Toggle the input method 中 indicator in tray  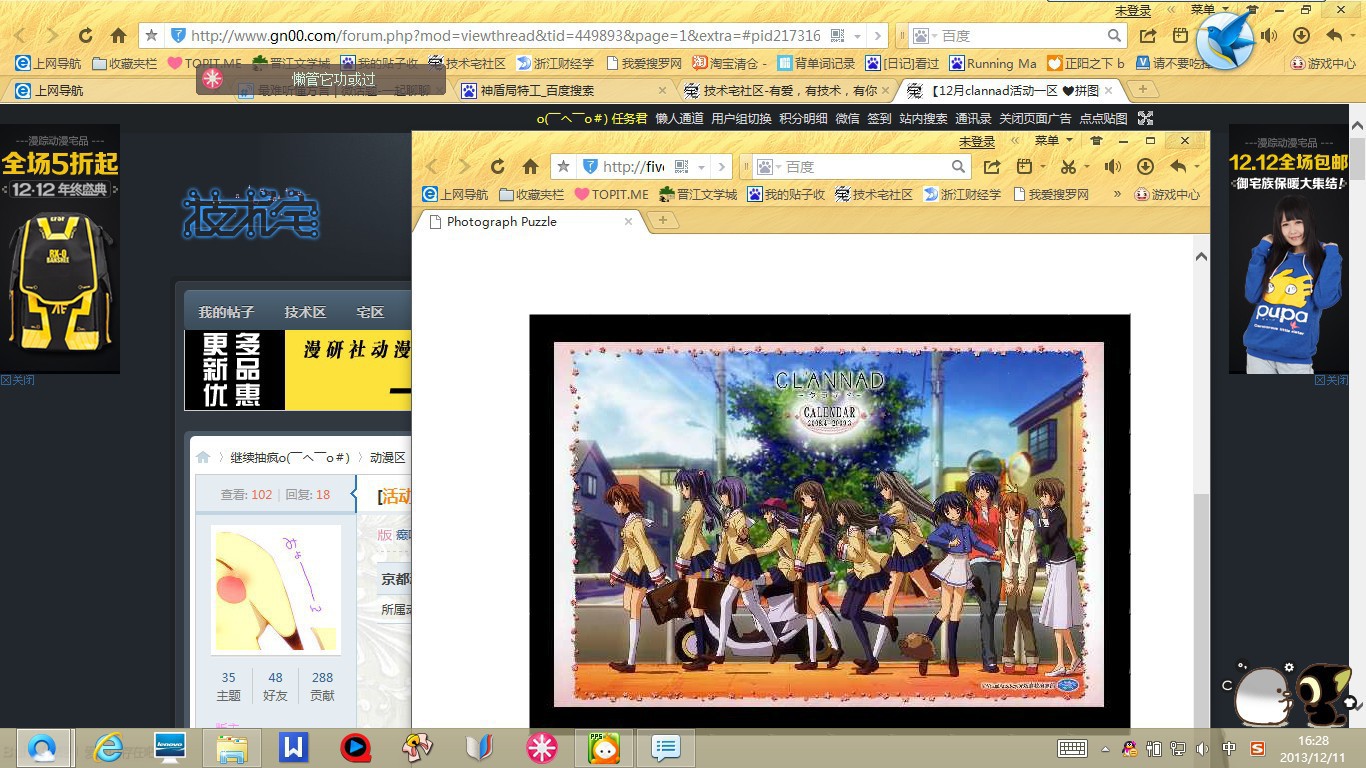click(x=1229, y=749)
